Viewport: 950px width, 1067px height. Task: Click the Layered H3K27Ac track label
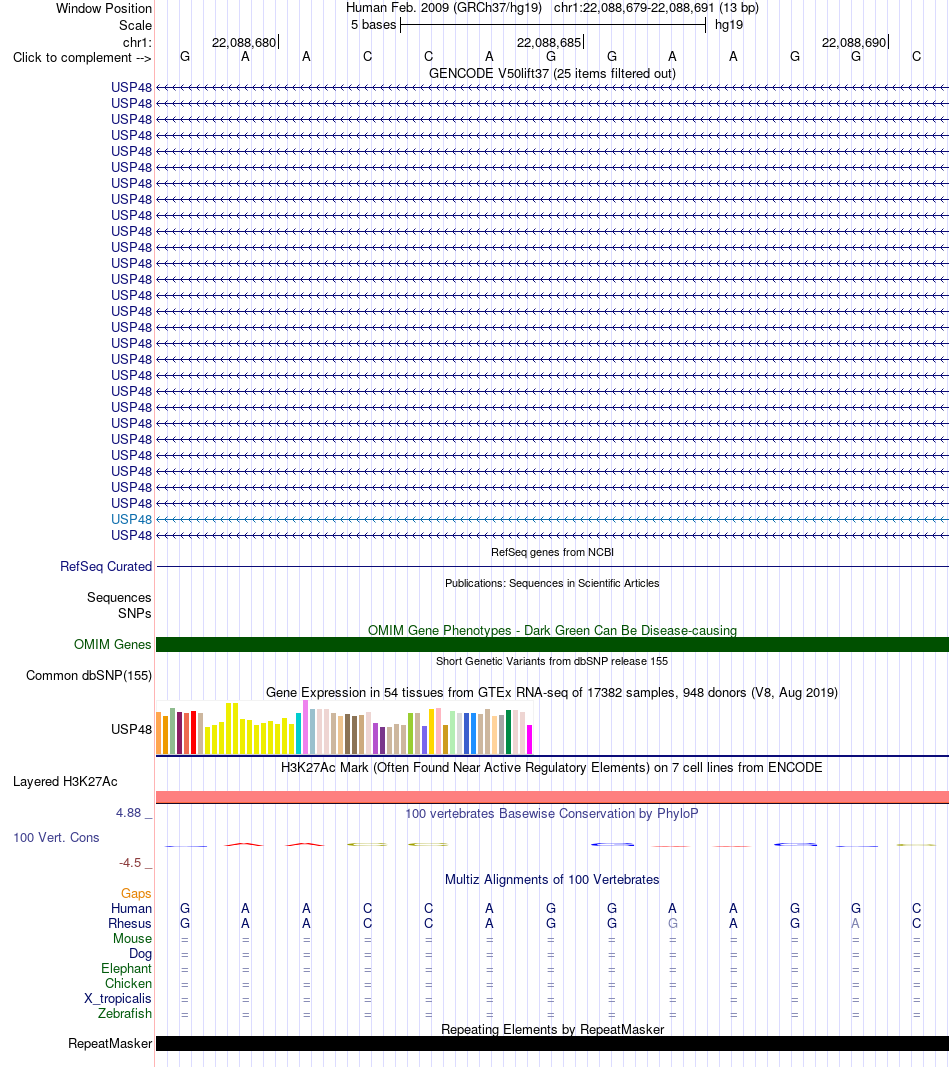65,781
